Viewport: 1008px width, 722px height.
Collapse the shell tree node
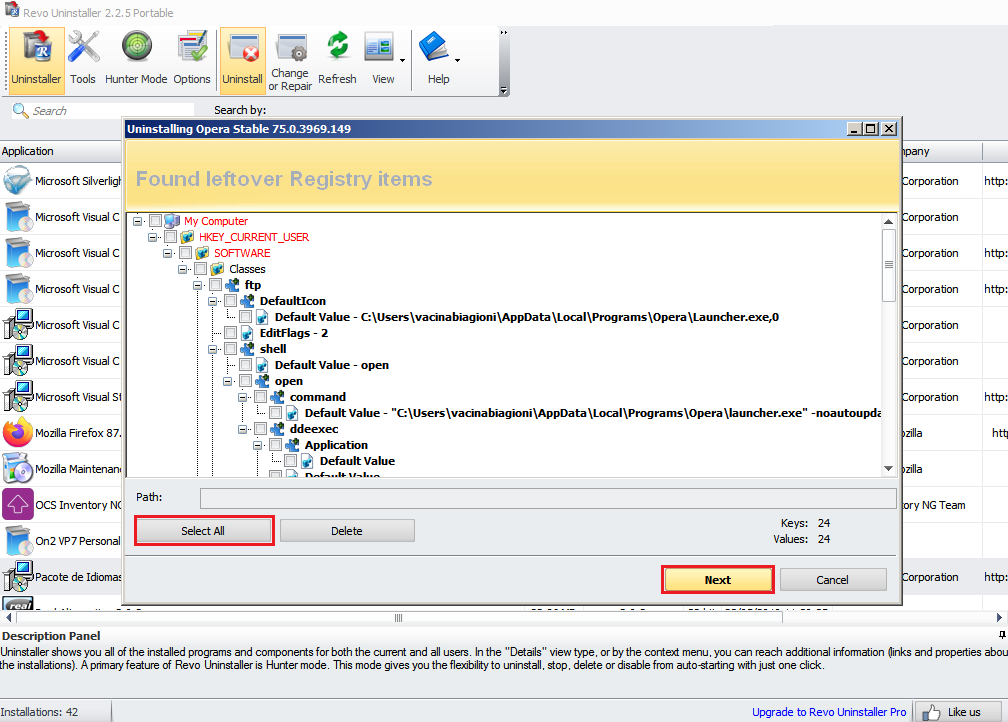[x=211, y=348]
